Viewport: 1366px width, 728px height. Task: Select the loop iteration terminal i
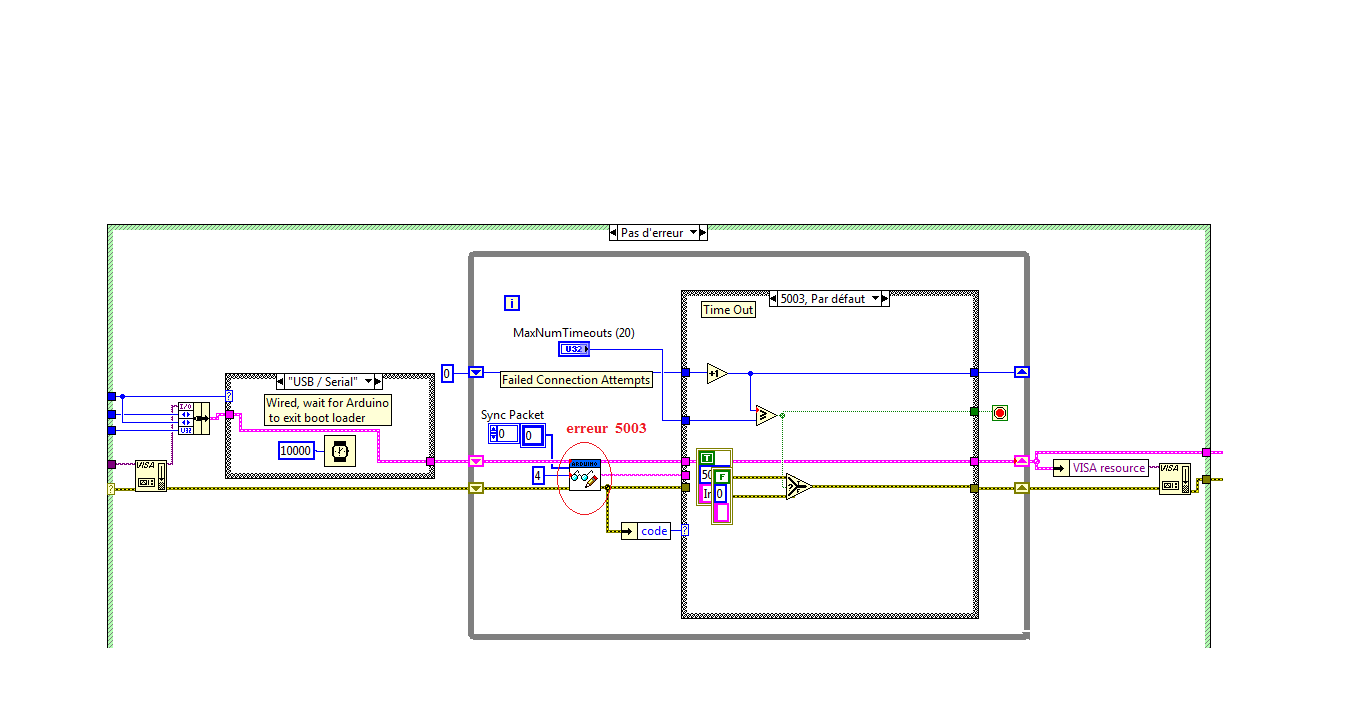coord(512,303)
